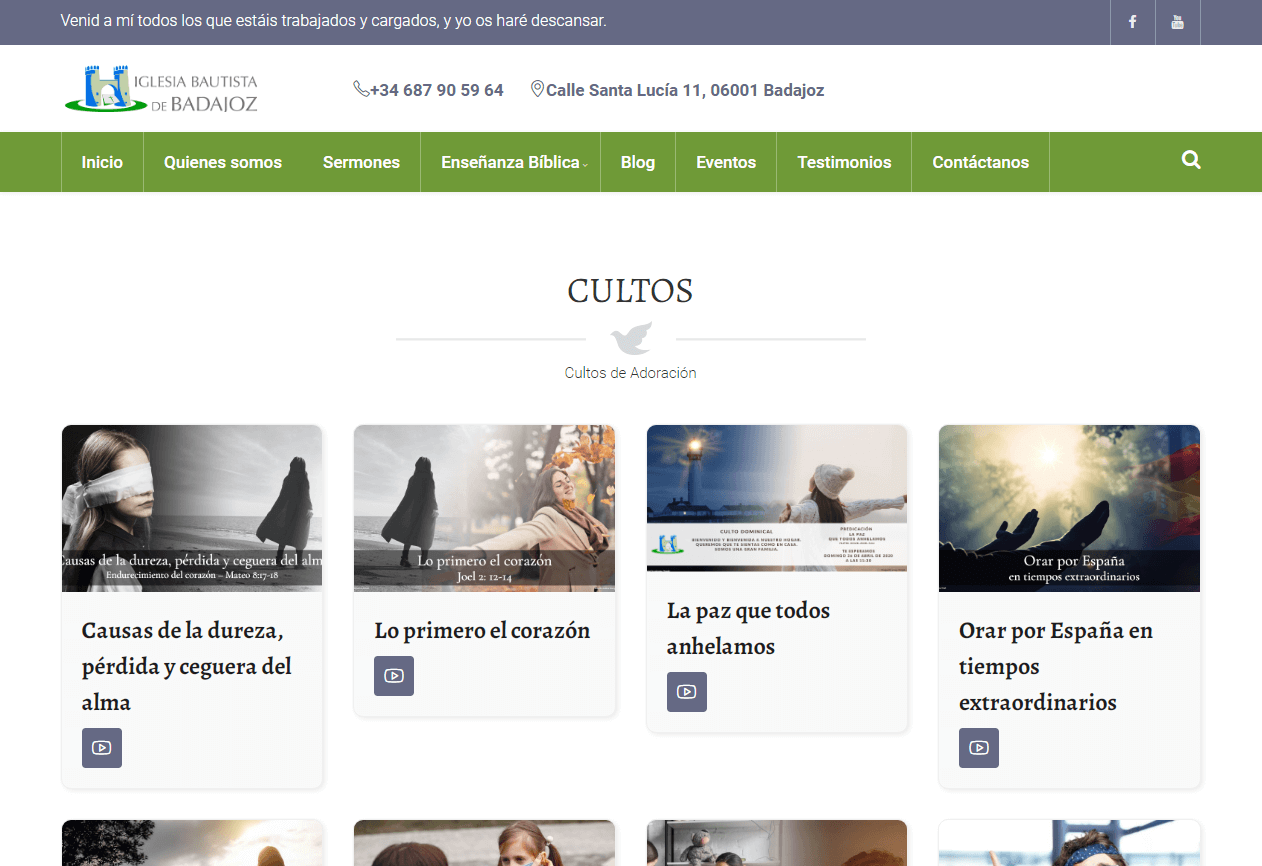Select the Contáctanos menu item
The image size is (1262, 866).
[980, 162]
